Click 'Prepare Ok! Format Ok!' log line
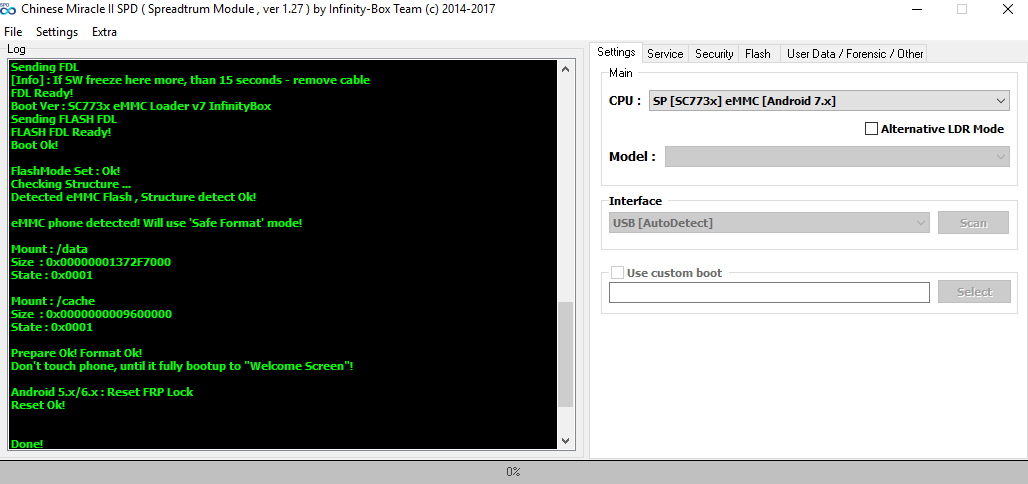Screen dimensions: 1028x484 click(x=77, y=353)
